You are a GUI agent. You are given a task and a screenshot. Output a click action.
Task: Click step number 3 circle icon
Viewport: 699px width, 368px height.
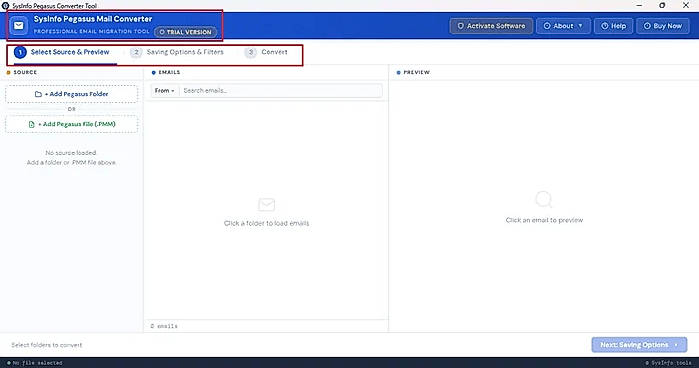click(251, 52)
